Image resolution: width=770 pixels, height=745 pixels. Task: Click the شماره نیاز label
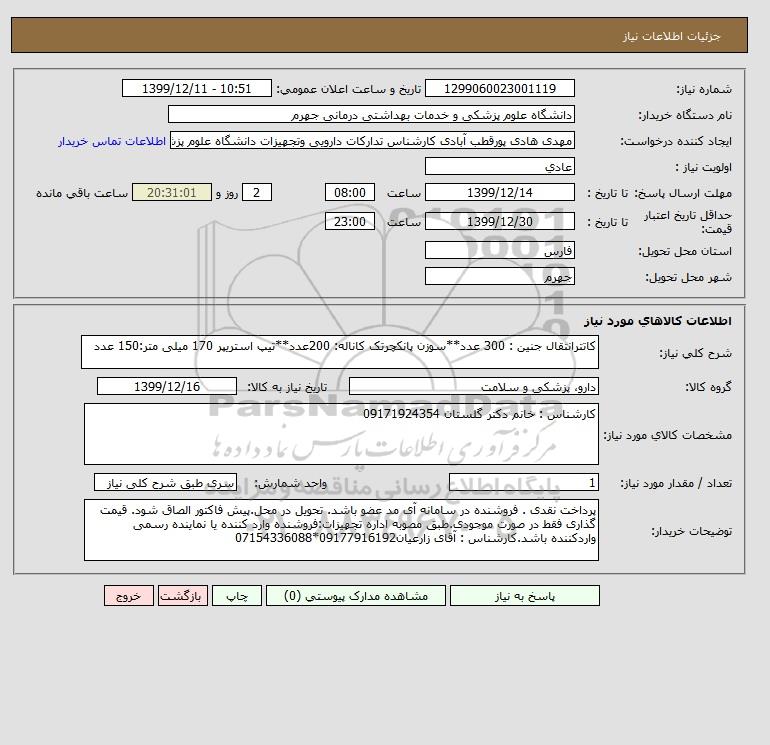point(704,89)
